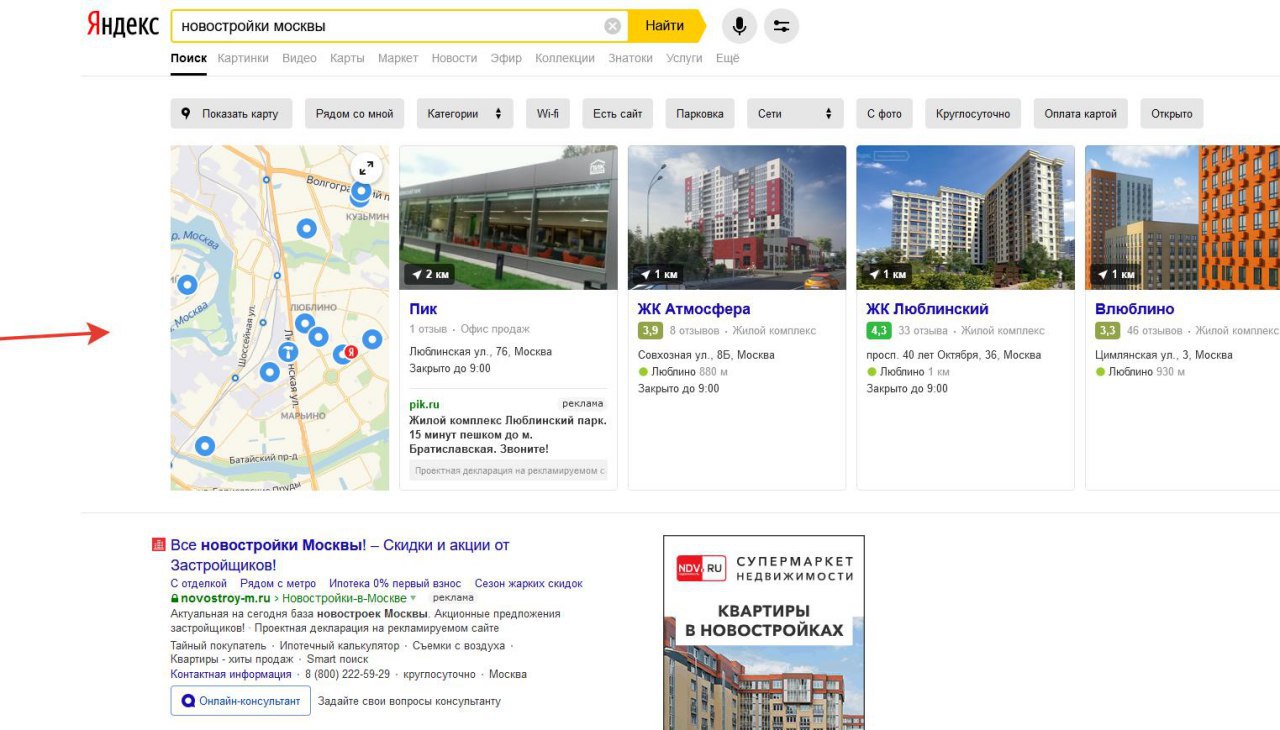Open the Коллекции tab
The width and height of the screenshot is (1280, 730).
point(565,58)
